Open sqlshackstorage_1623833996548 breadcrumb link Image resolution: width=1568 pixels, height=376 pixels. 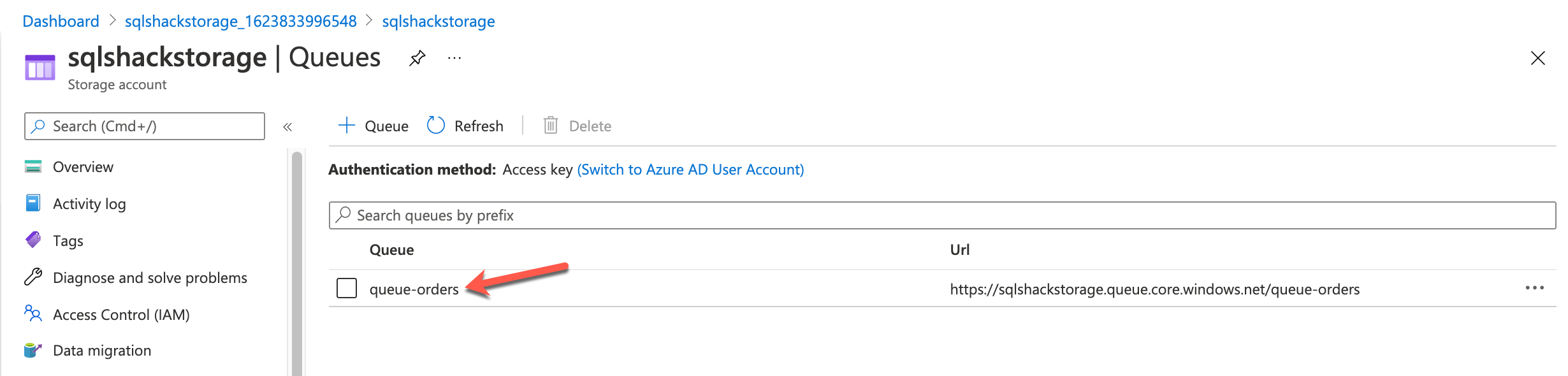point(240,22)
